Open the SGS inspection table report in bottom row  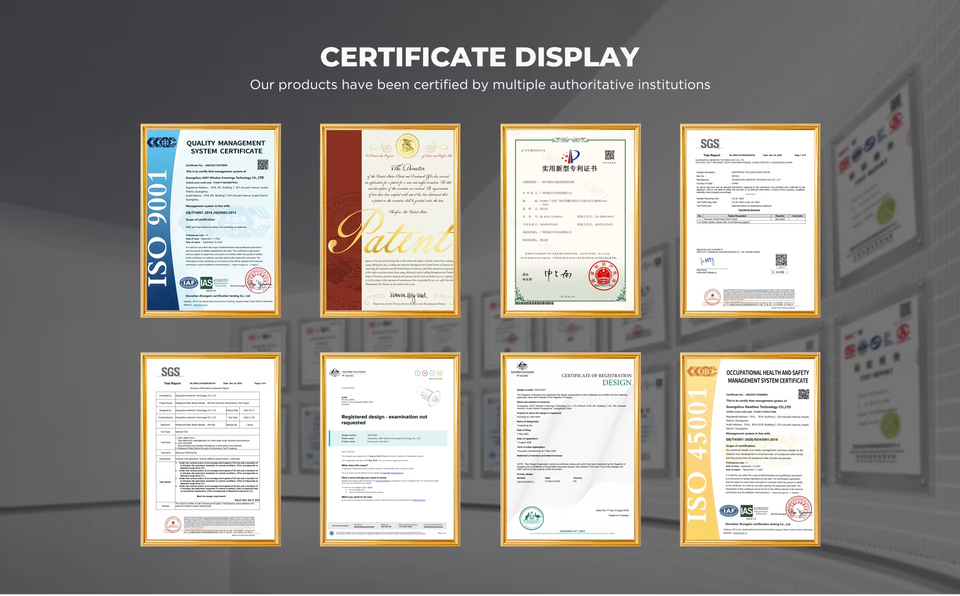coord(211,449)
